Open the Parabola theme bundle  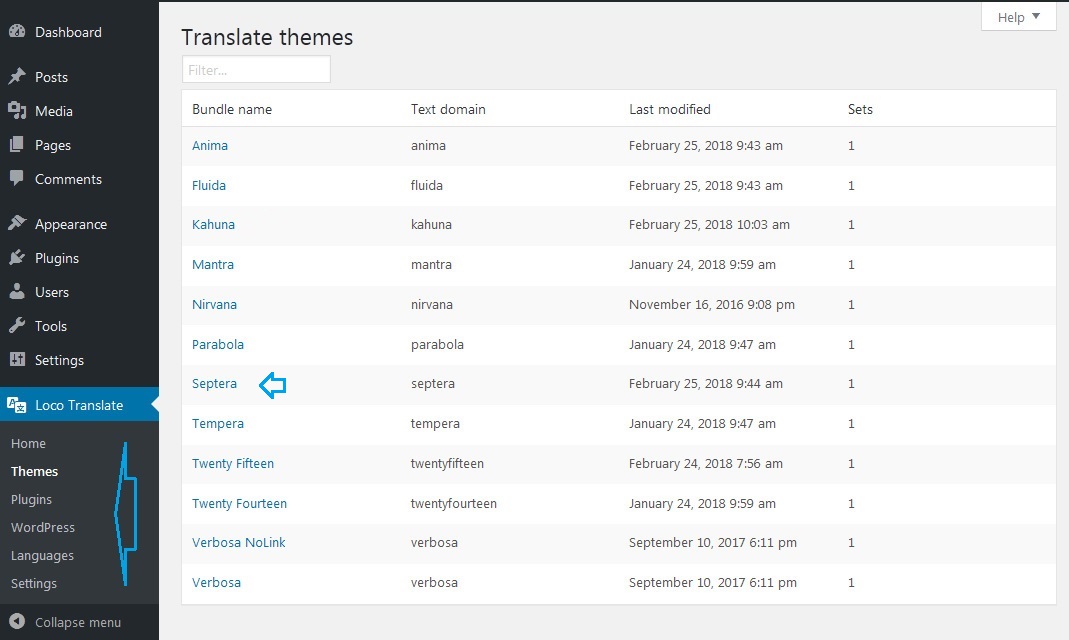tap(217, 344)
